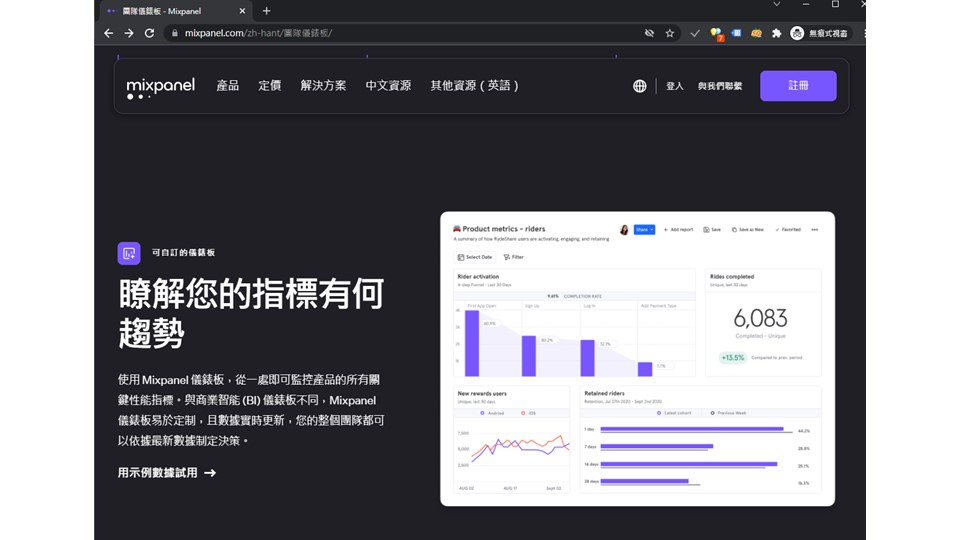
Task: Click the user avatar in dashboard preview
Action: 624,230
